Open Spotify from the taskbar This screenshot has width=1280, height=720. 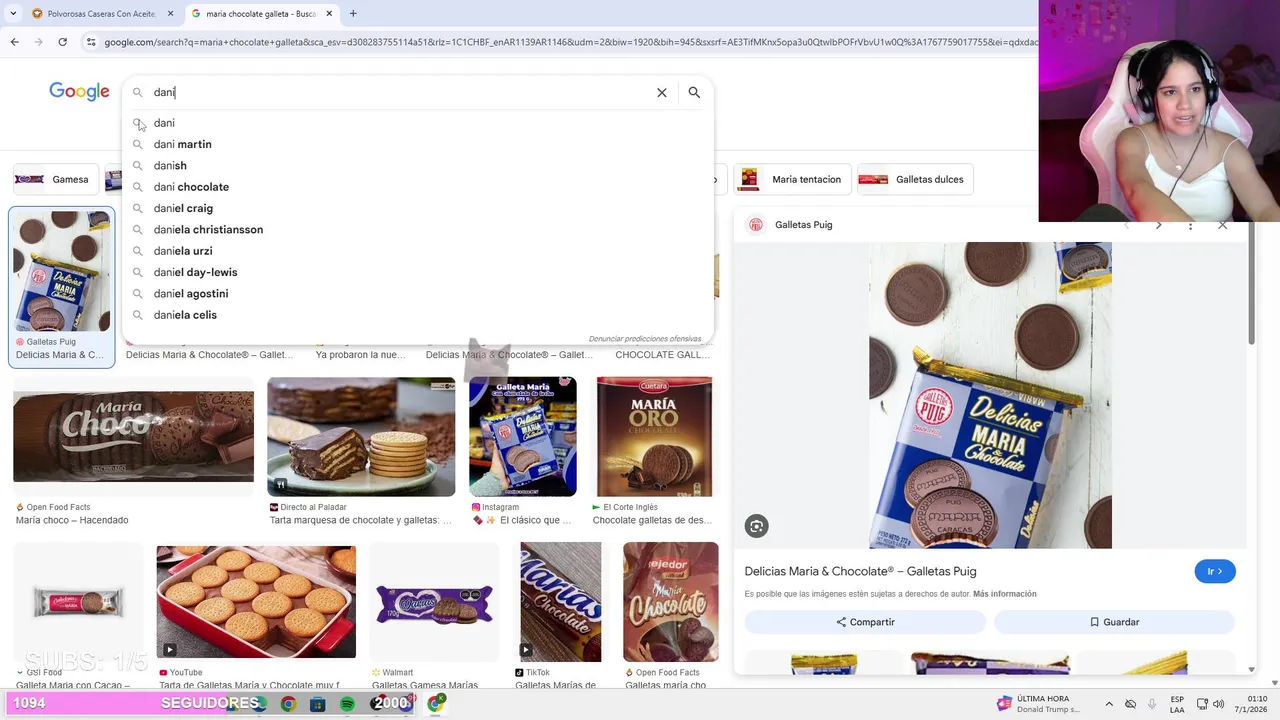(x=347, y=704)
